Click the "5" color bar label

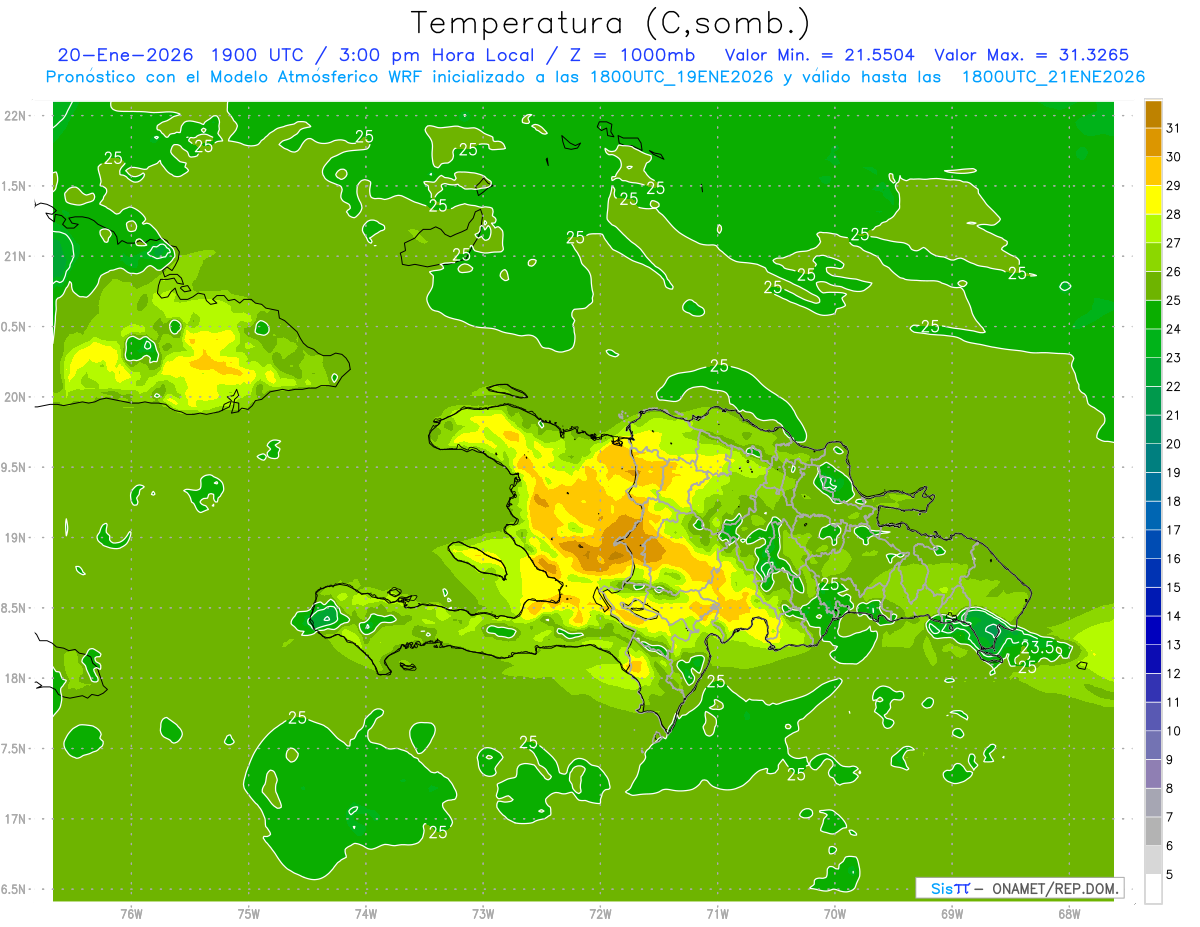(x=1170, y=875)
